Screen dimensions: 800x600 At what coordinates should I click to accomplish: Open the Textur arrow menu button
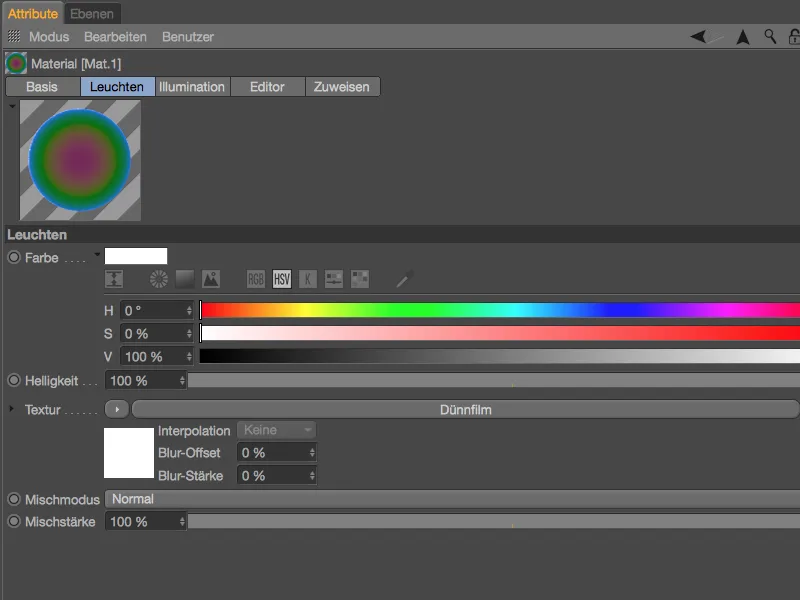(x=117, y=409)
